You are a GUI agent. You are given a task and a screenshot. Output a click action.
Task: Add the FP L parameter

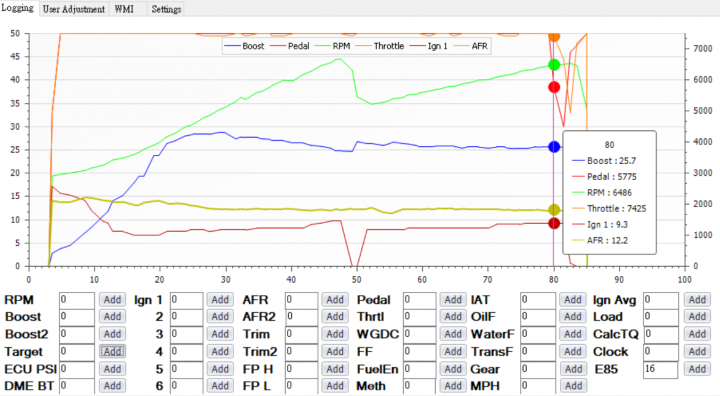point(335,386)
